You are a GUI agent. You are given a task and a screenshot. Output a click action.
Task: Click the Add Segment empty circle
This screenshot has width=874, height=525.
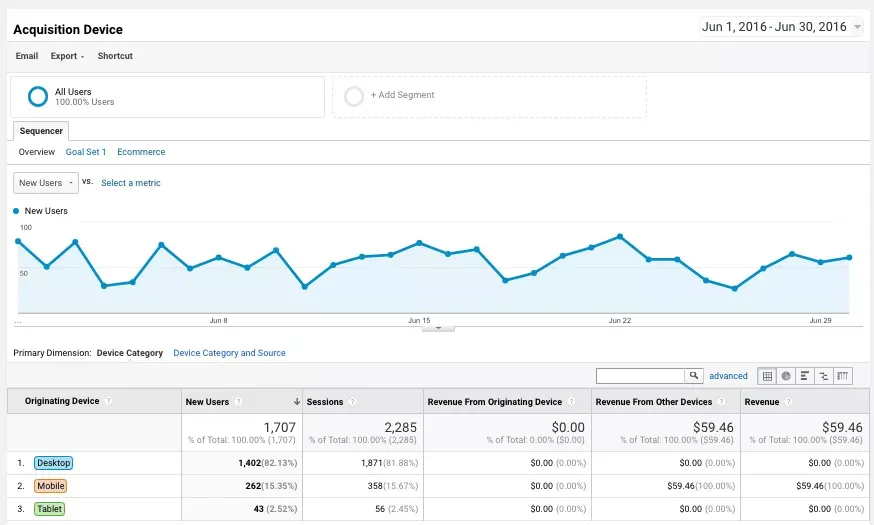tap(354, 96)
